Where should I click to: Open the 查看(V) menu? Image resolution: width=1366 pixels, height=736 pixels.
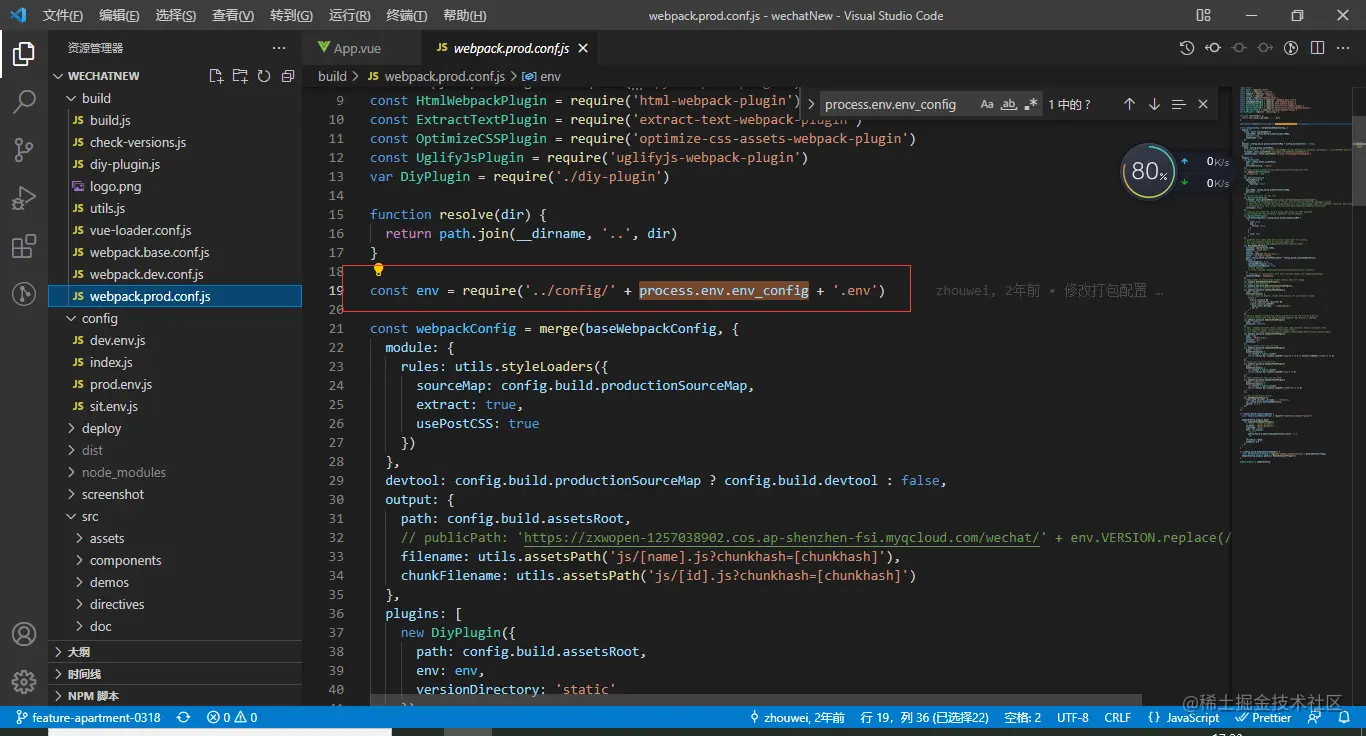pos(233,15)
